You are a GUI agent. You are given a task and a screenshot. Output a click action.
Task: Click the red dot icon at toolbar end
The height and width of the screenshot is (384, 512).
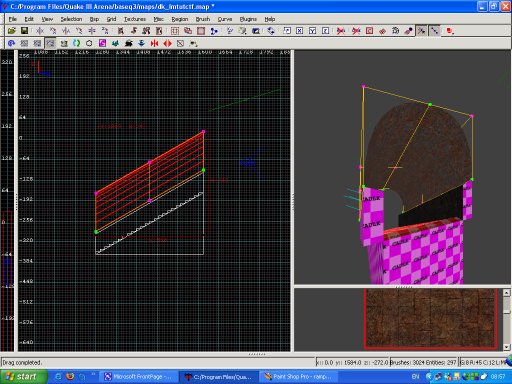450,31
